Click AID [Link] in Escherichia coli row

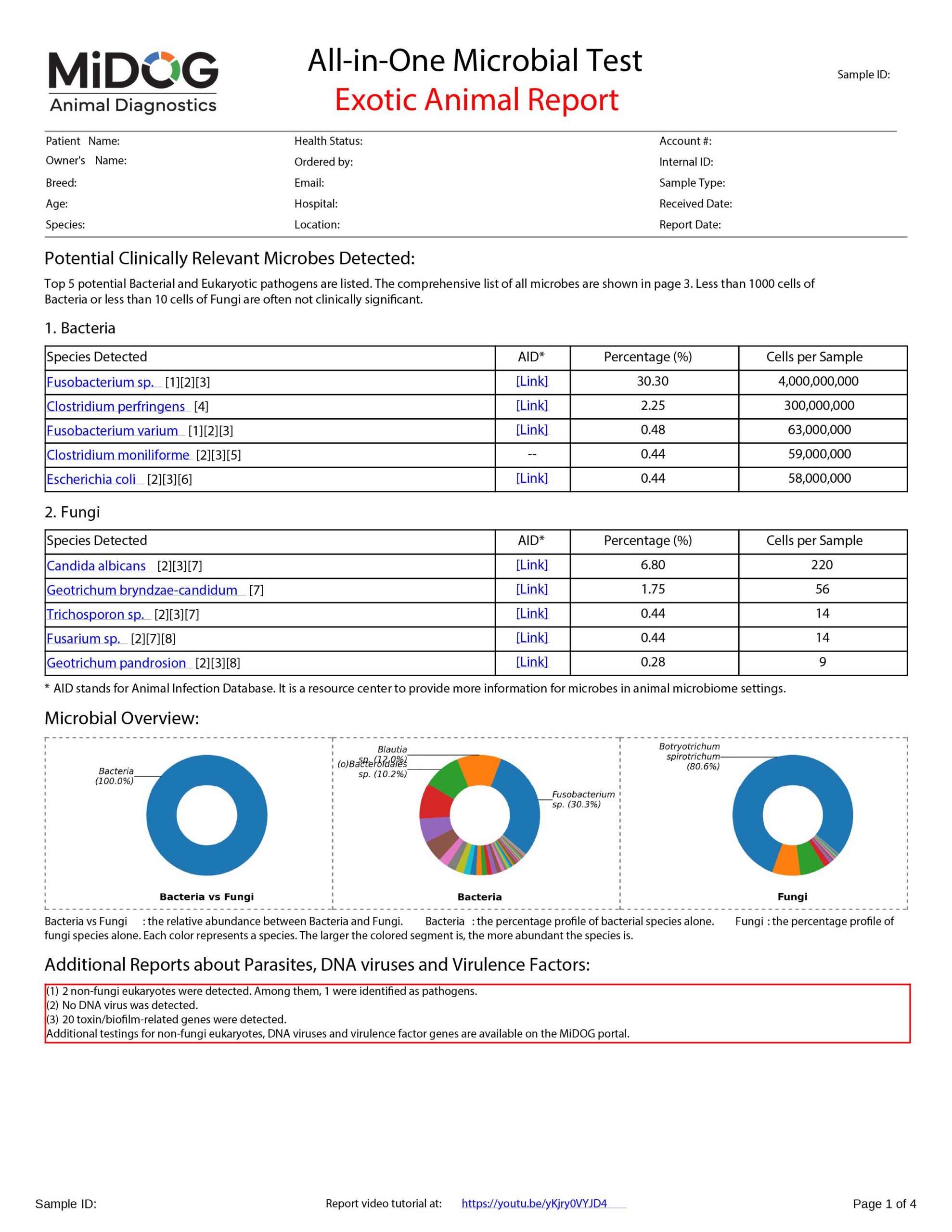[531, 478]
